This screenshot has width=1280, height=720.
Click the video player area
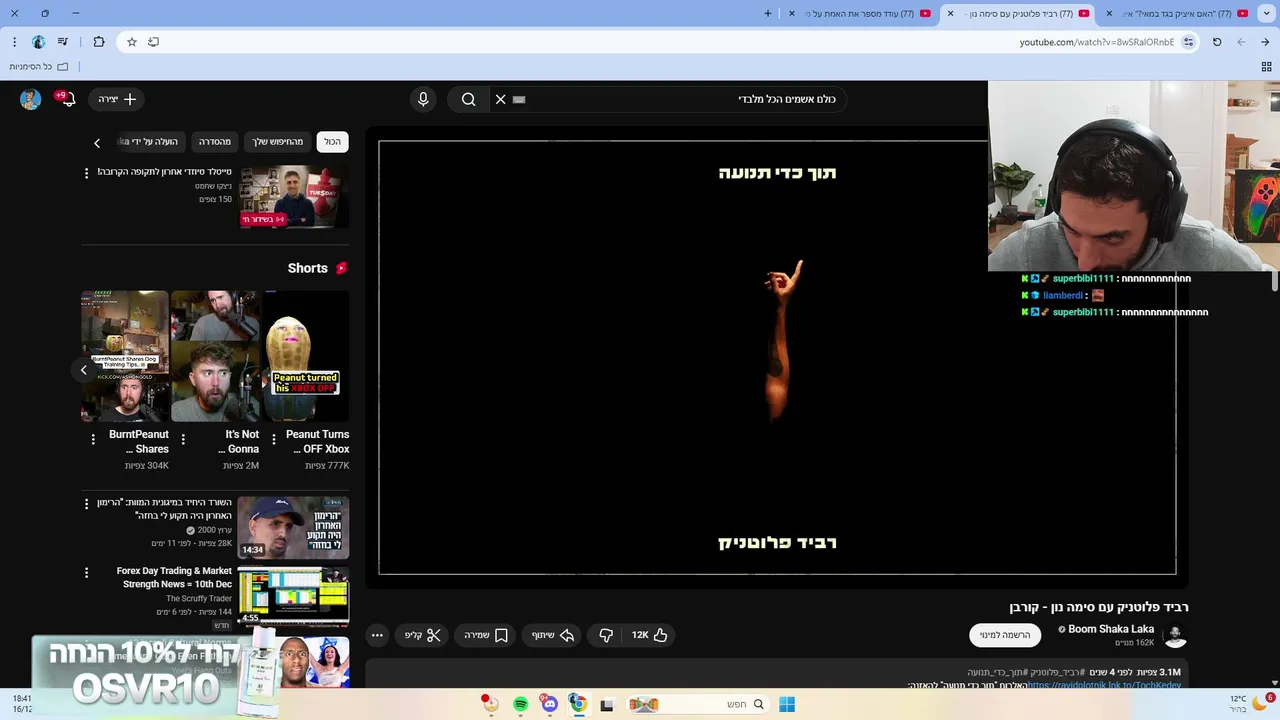pyautogui.click(x=777, y=358)
